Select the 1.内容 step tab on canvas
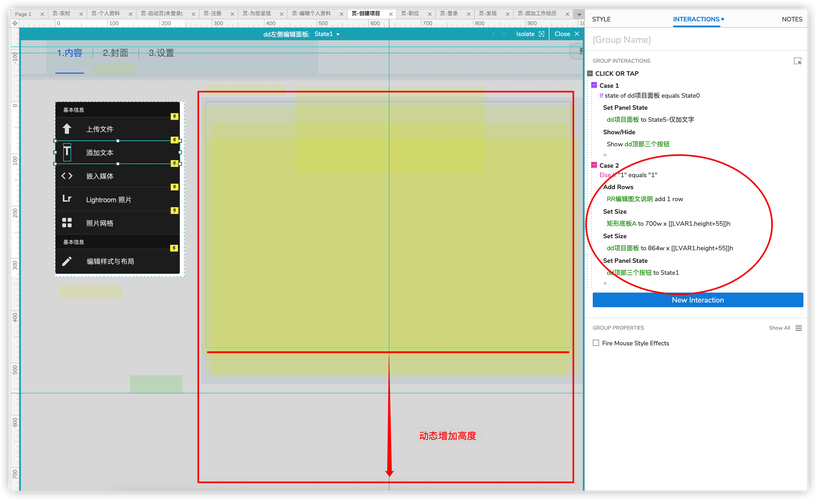The image size is (817, 500). point(70,53)
